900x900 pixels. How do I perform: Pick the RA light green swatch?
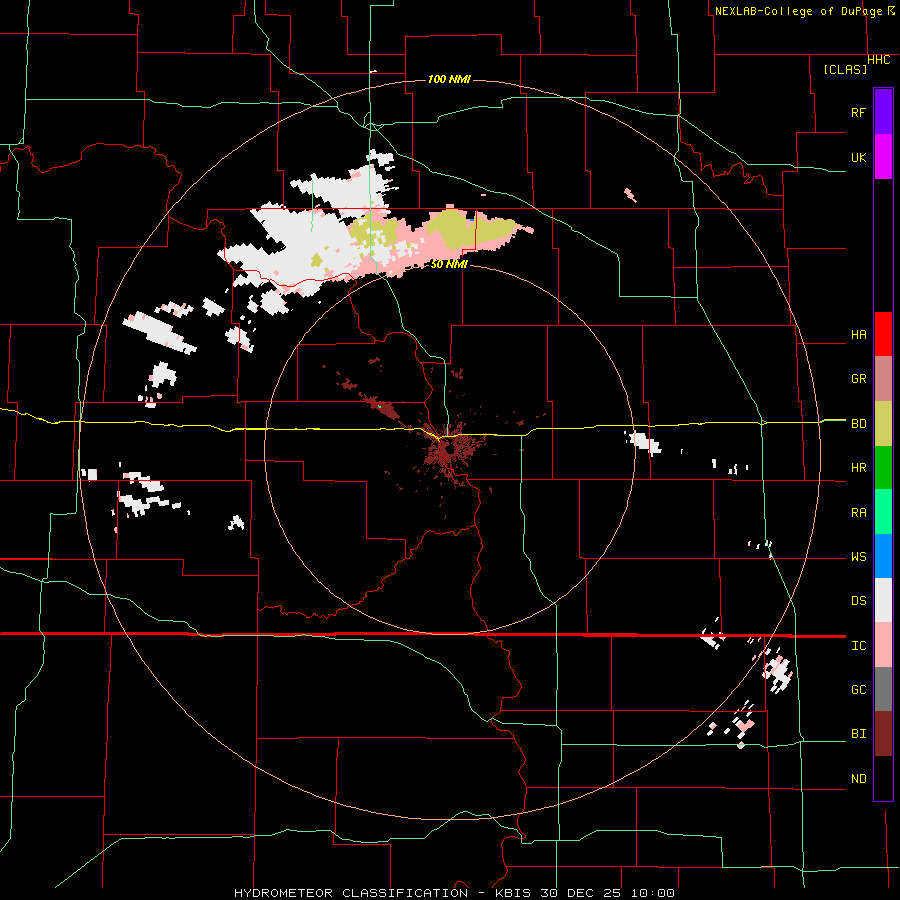tap(883, 512)
